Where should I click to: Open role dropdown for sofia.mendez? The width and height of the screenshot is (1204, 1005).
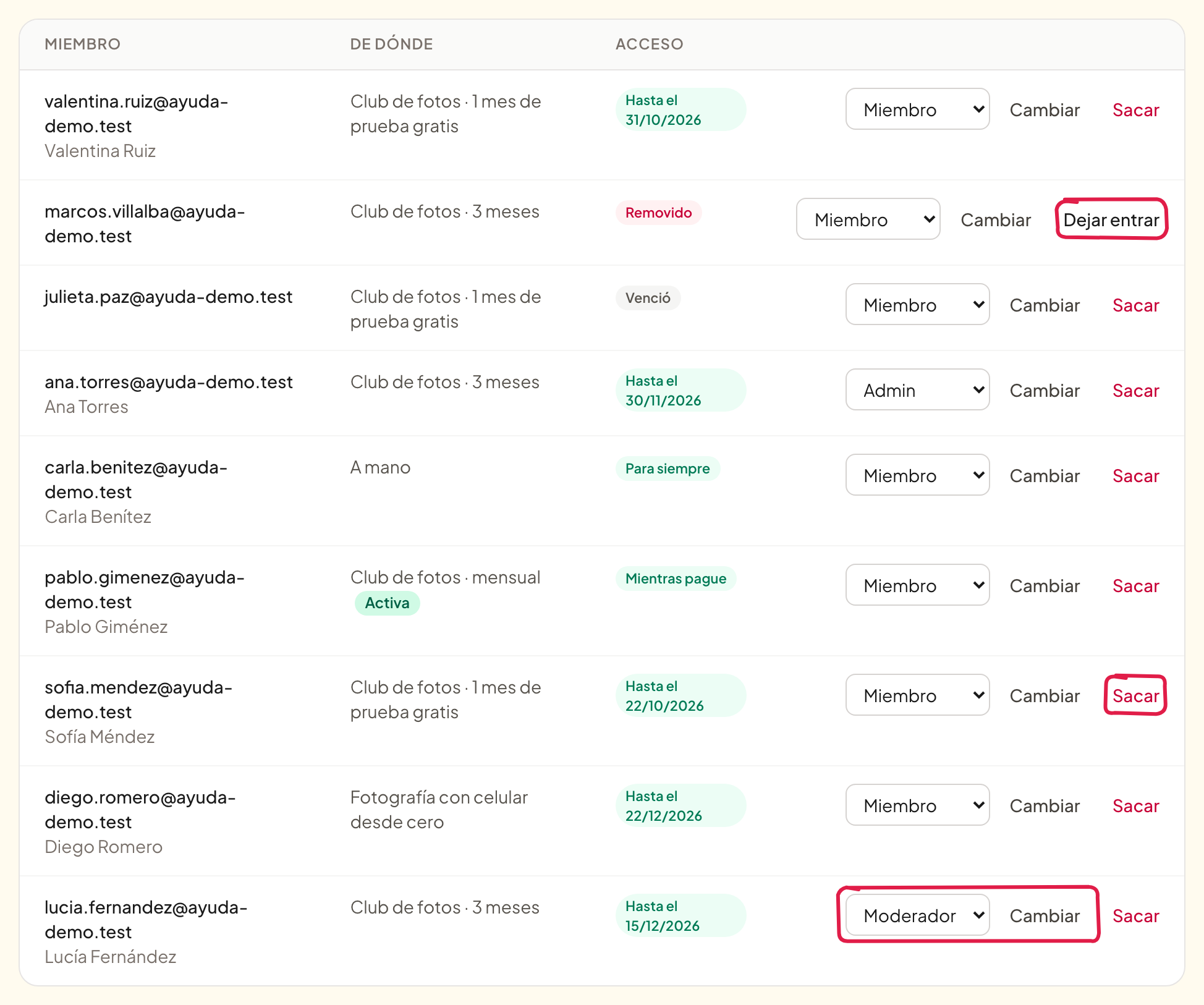pos(917,695)
